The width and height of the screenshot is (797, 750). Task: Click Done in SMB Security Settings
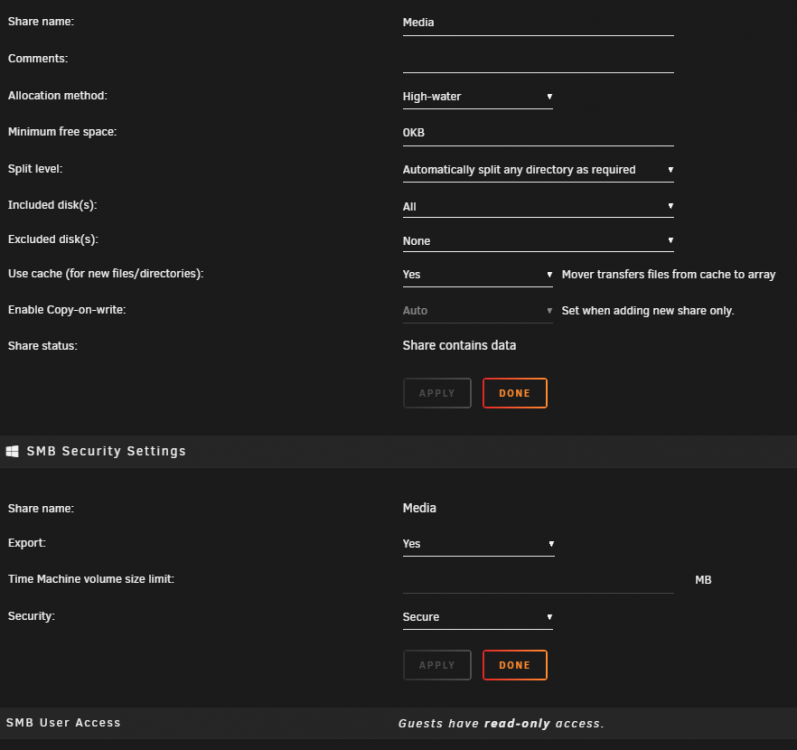[x=515, y=665]
